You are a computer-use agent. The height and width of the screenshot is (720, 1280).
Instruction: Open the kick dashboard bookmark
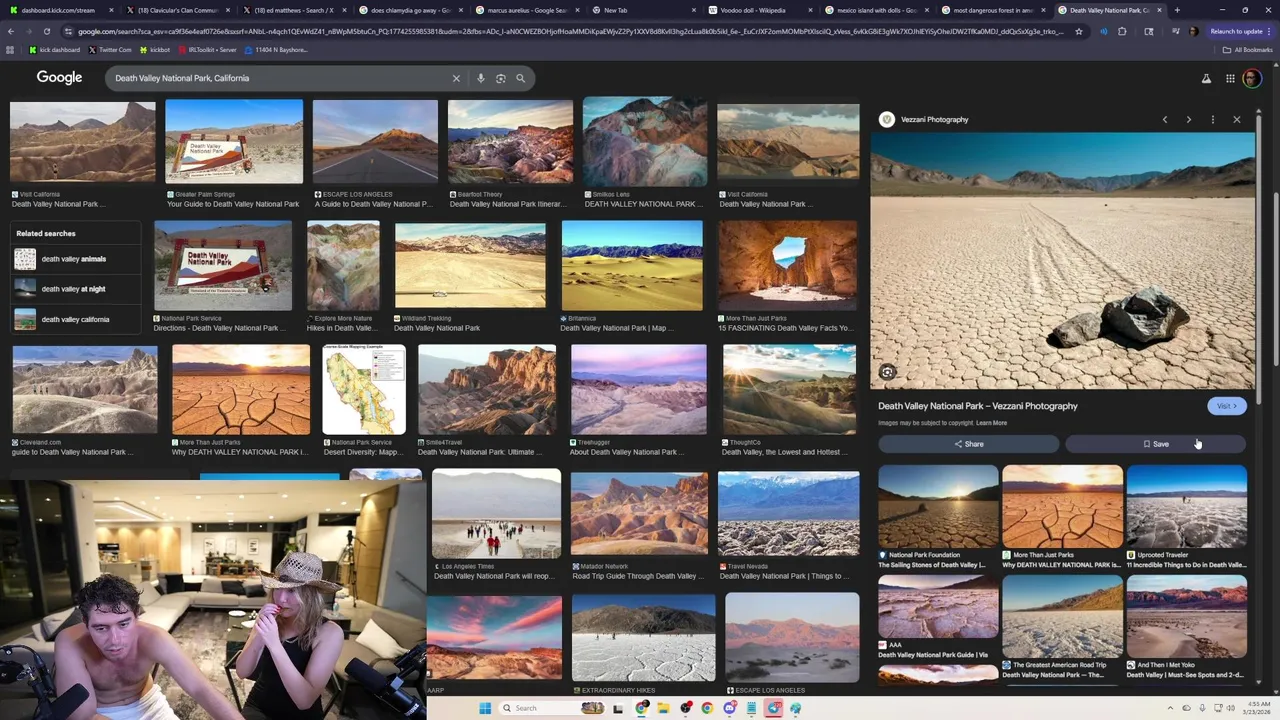[55, 49]
